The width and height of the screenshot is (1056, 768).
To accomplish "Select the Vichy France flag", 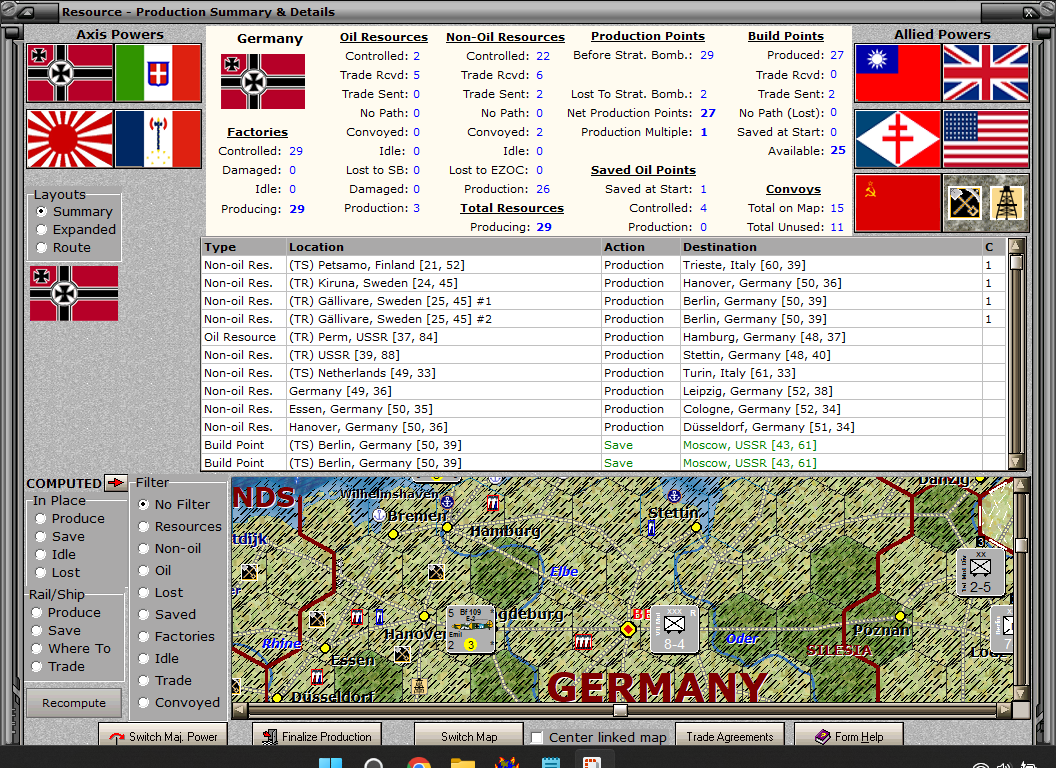I will (158, 139).
